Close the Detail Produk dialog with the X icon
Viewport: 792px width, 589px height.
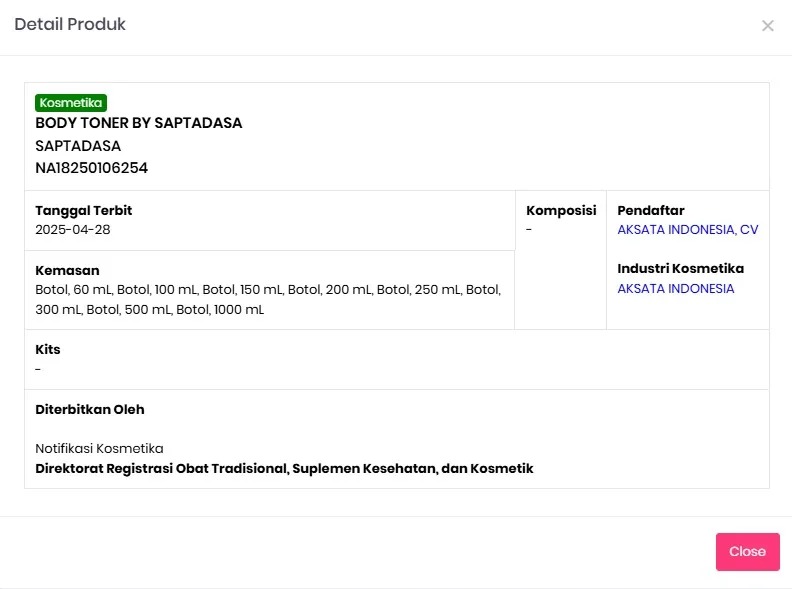pos(767,26)
